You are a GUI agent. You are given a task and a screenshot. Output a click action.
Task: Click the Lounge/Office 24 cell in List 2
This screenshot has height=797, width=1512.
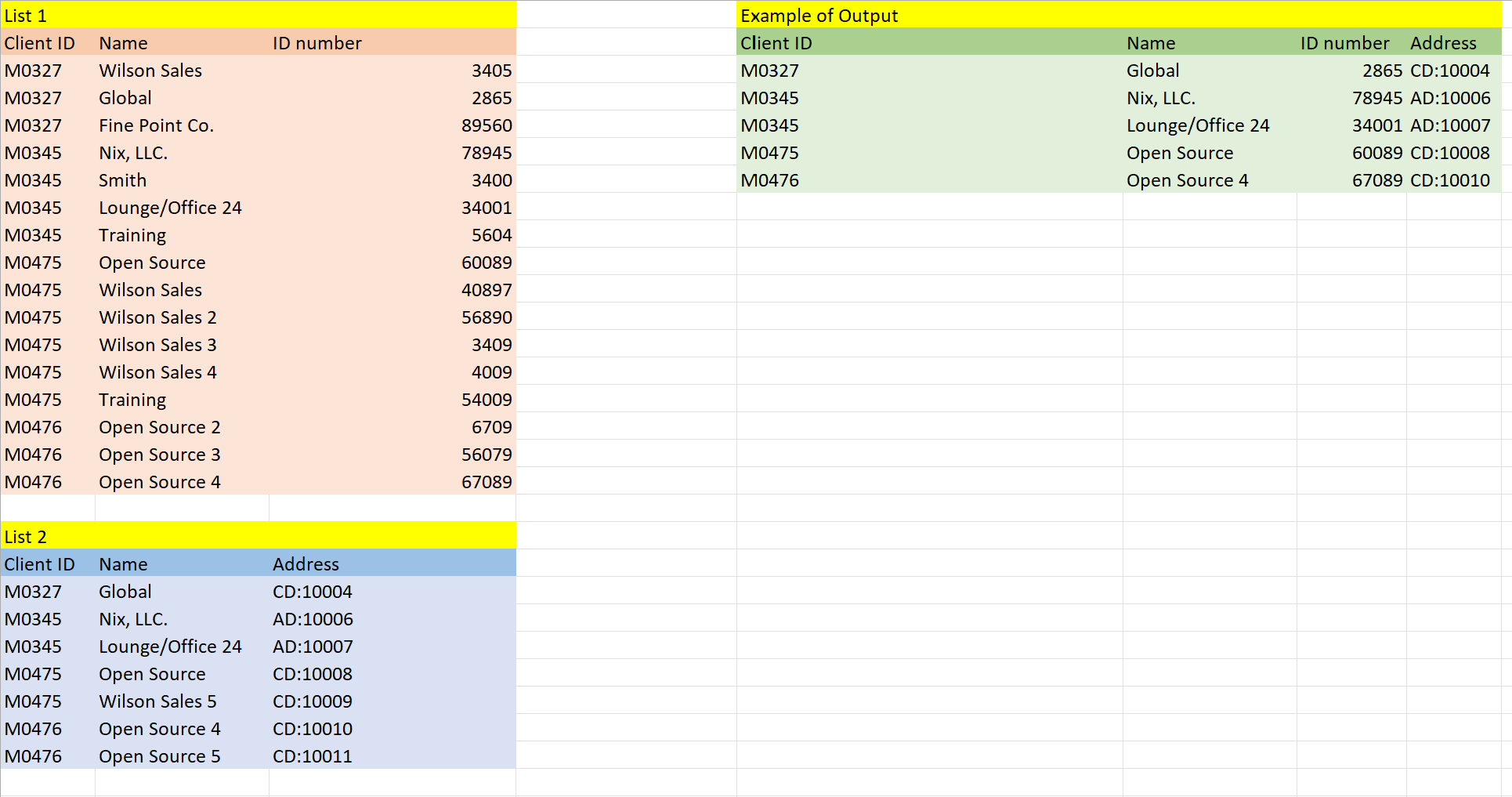[x=170, y=646]
